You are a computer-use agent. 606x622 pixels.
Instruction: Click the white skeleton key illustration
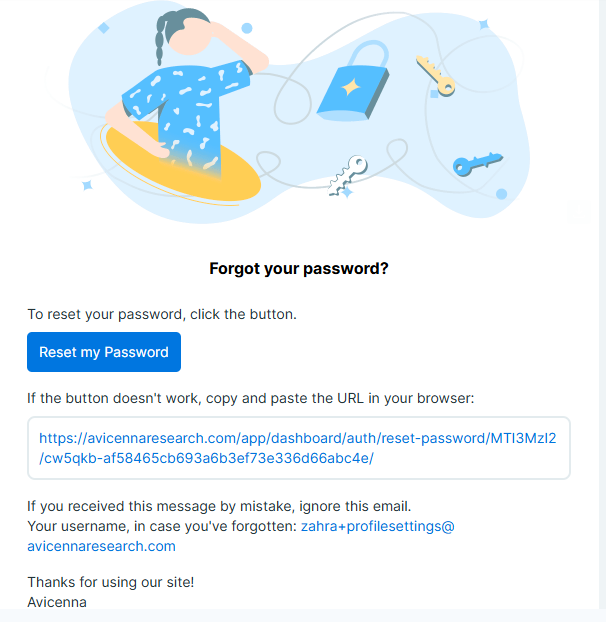click(x=348, y=174)
